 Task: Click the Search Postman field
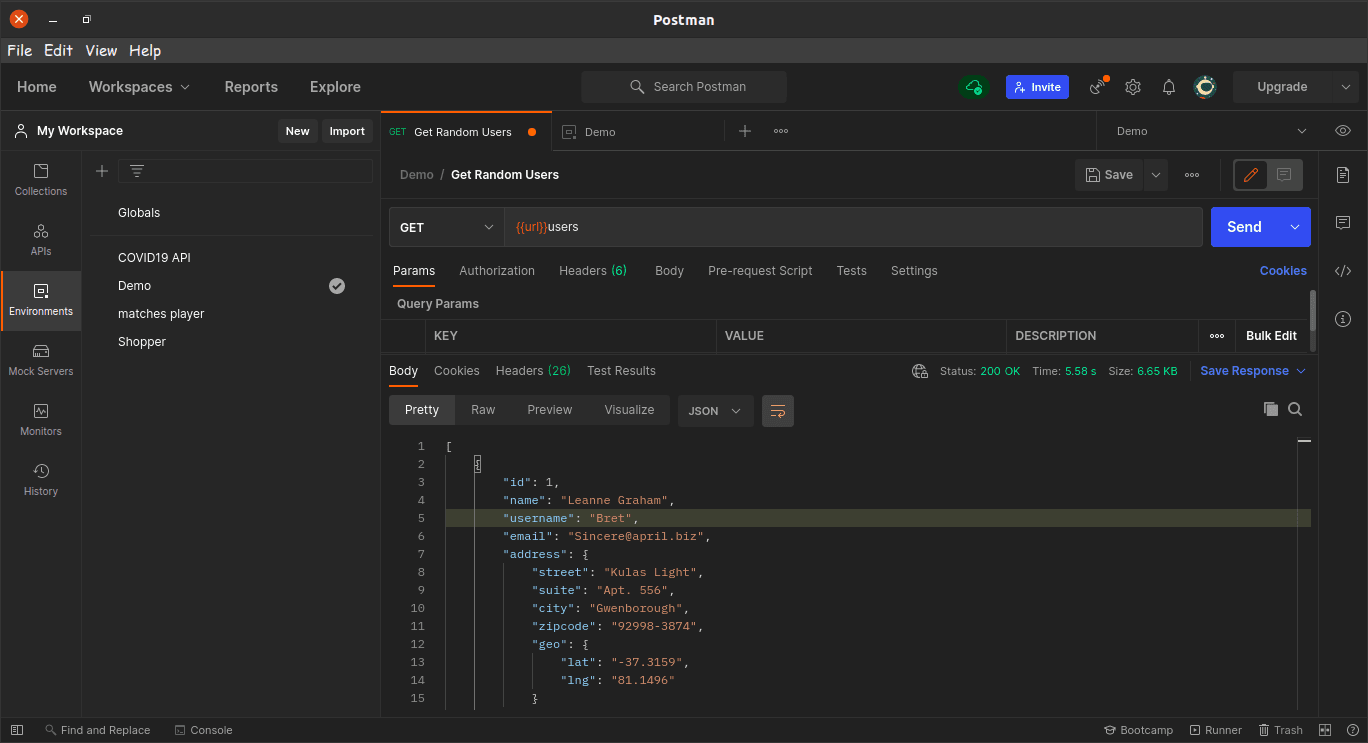click(684, 87)
